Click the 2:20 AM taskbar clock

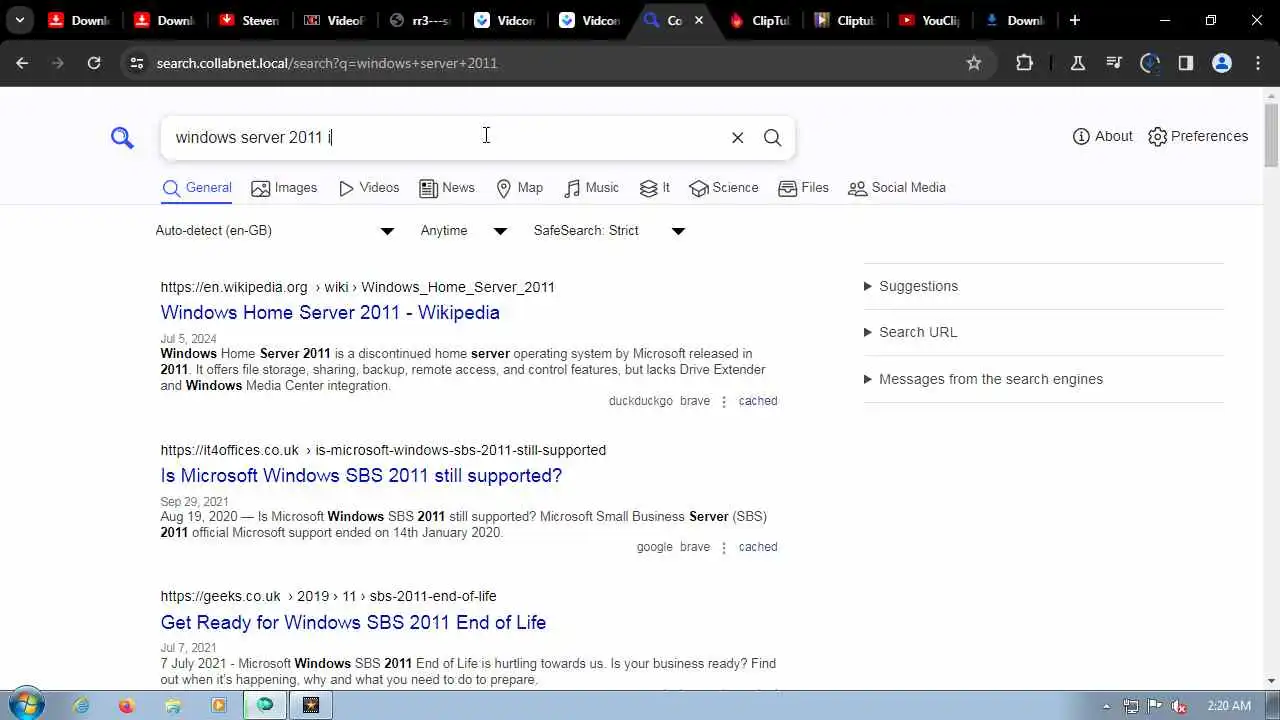point(1229,706)
